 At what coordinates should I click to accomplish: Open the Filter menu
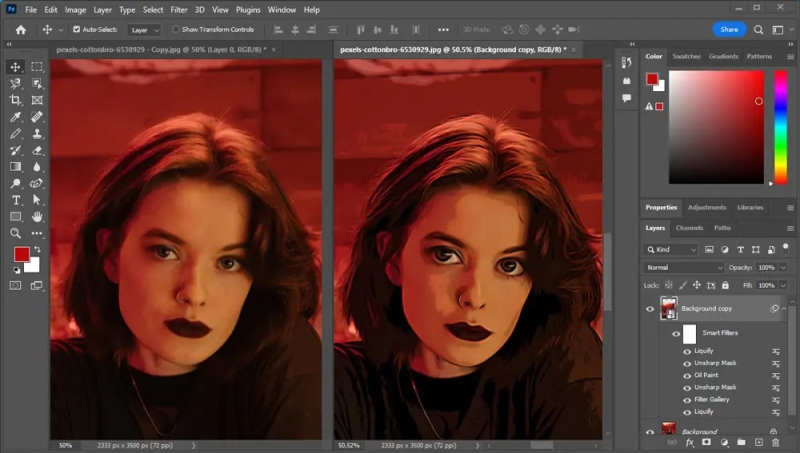(x=179, y=10)
